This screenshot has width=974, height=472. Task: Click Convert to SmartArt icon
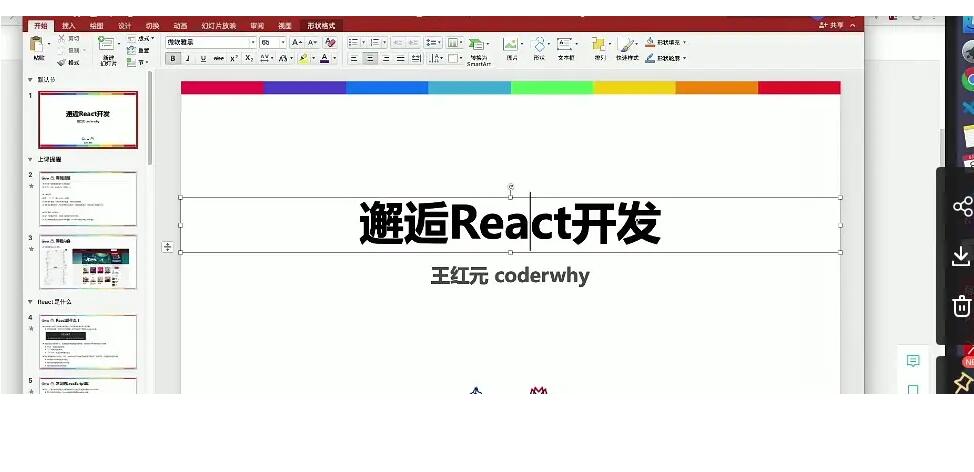(x=477, y=44)
